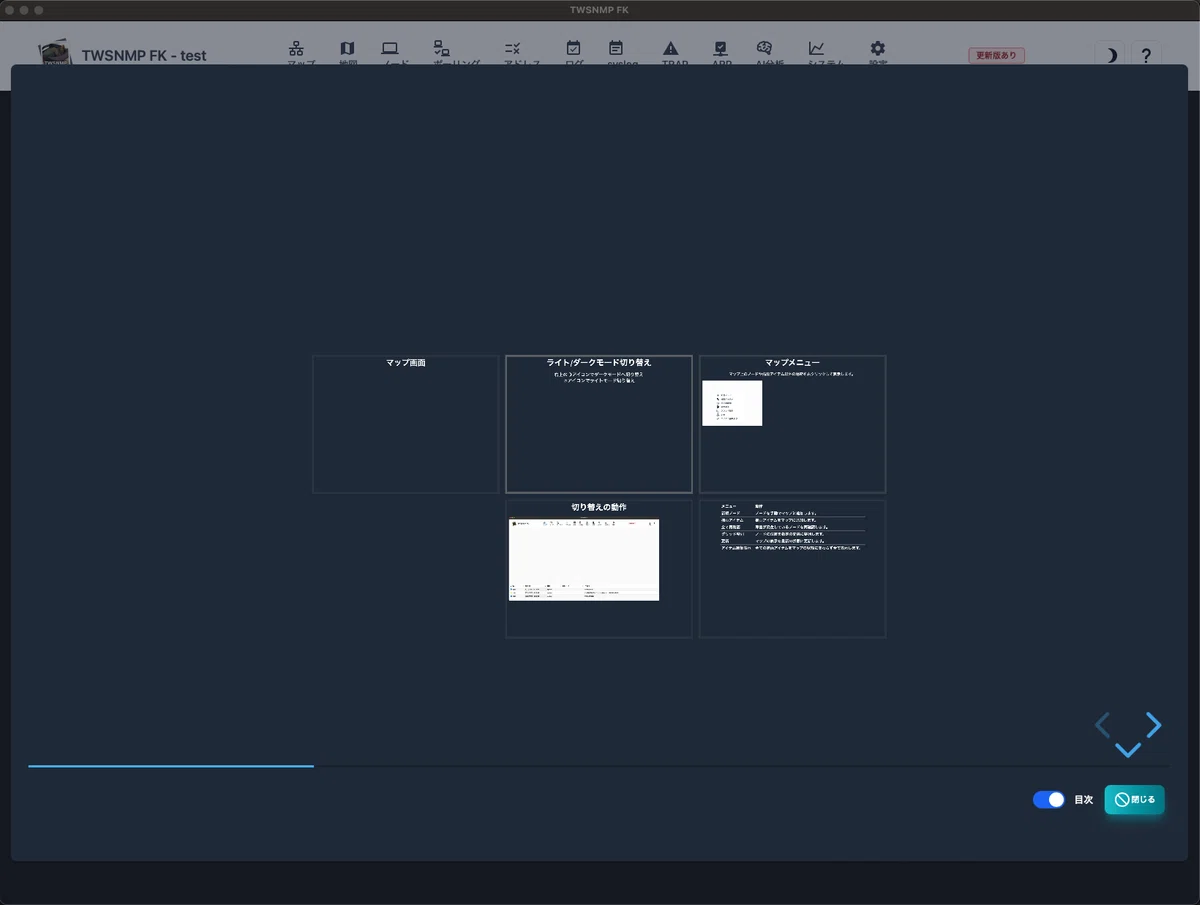The width and height of the screenshot is (1200, 905).
Task: Close the help viewer with 閉じる
Action: (x=1135, y=800)
